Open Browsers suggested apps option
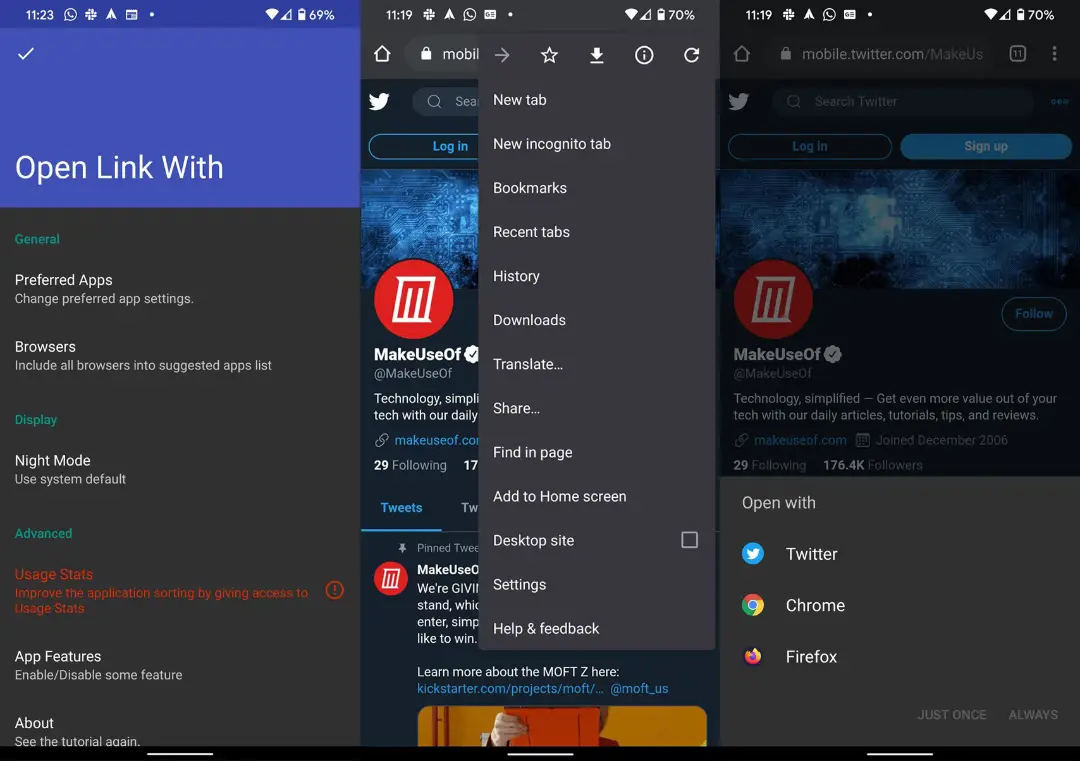Screen dimensions: 1080x761 point(180,355)
